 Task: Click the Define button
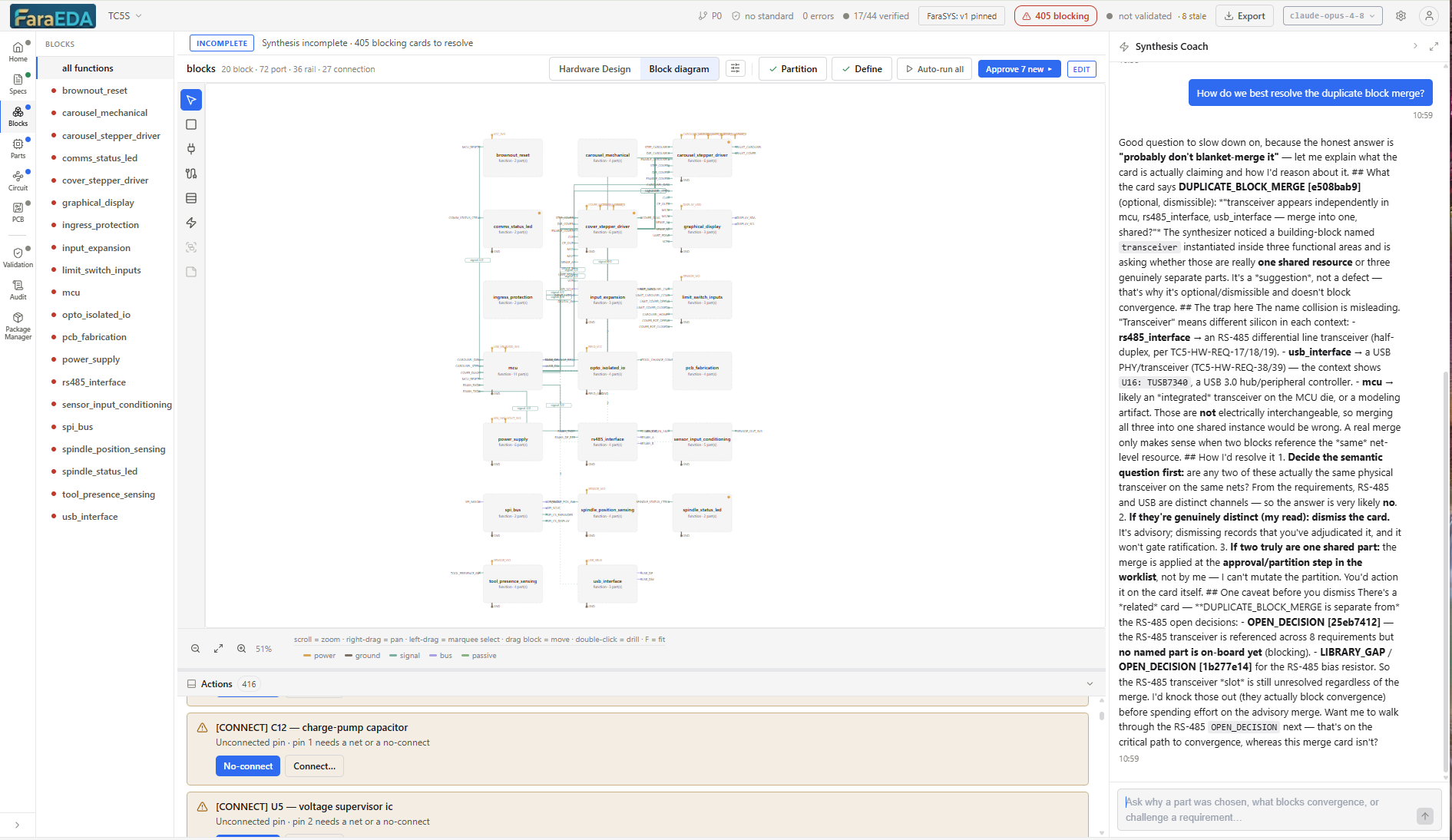(x=862, y=69)
